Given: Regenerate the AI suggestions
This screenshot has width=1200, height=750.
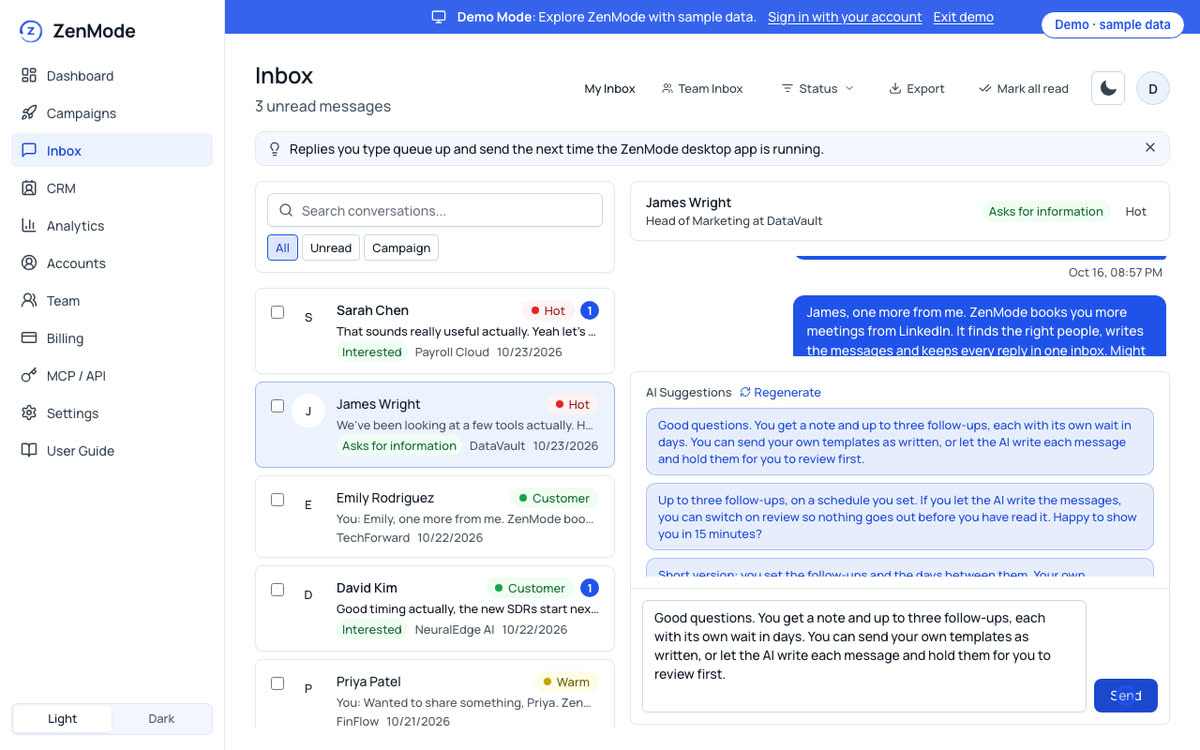Looking at the screenshot, I should pos(780,393).
